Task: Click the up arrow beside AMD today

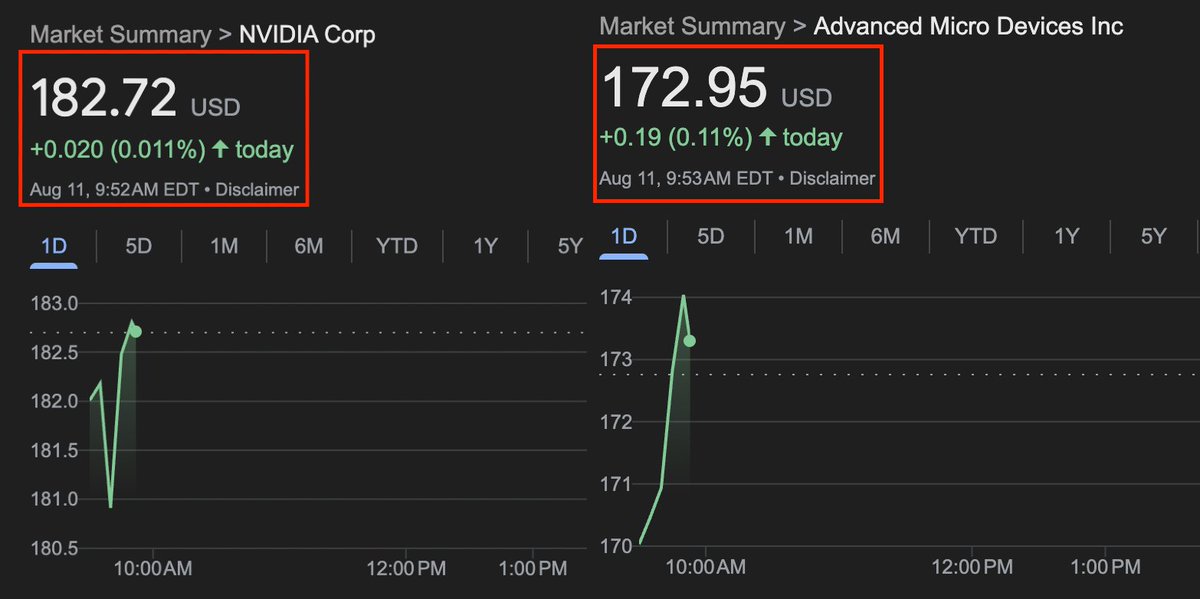Action: [767, 137]
